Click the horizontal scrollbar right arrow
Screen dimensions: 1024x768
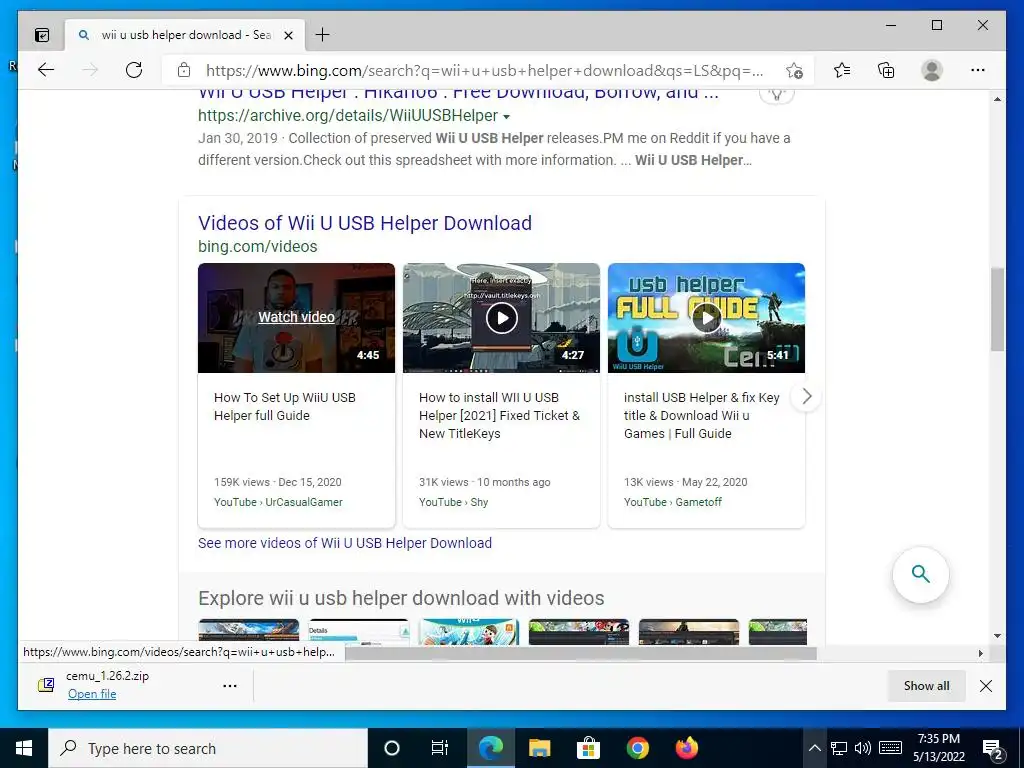pyautogui.click(x=980, y=653)
